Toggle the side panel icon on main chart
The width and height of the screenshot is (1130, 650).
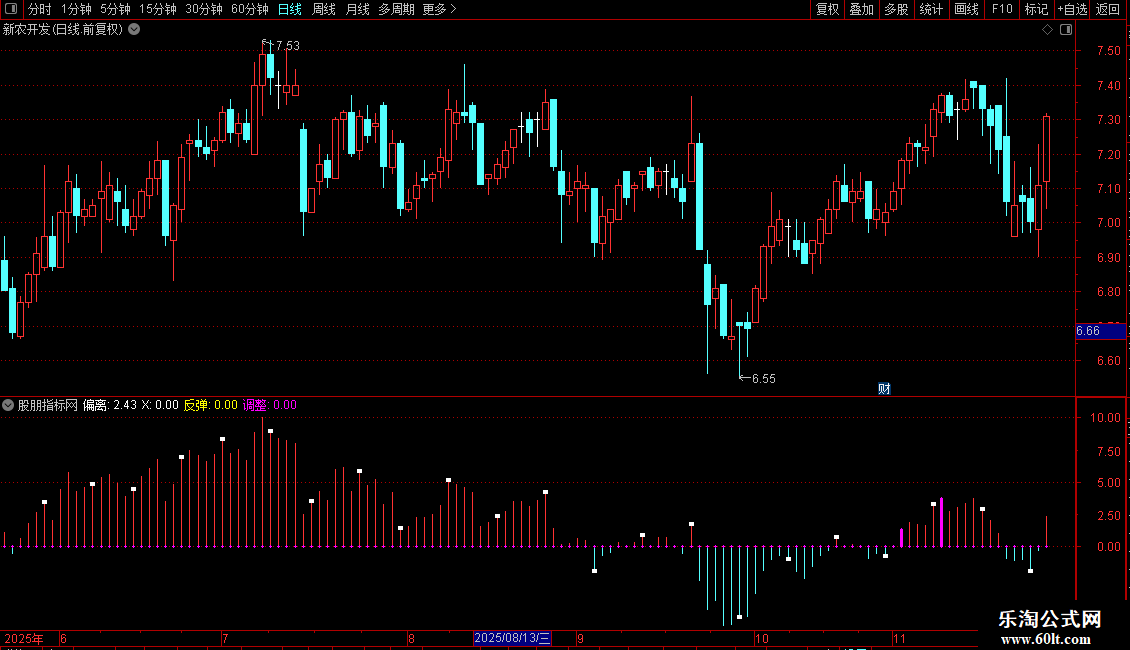[1066, 30]
